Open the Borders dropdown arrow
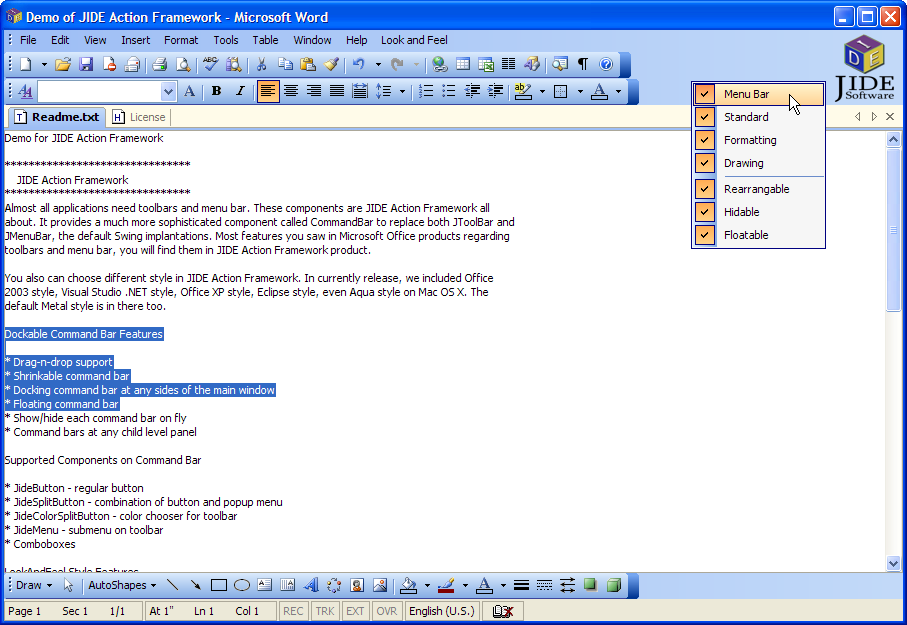This screenshot has width=907, height=625. tap(580, 91)
